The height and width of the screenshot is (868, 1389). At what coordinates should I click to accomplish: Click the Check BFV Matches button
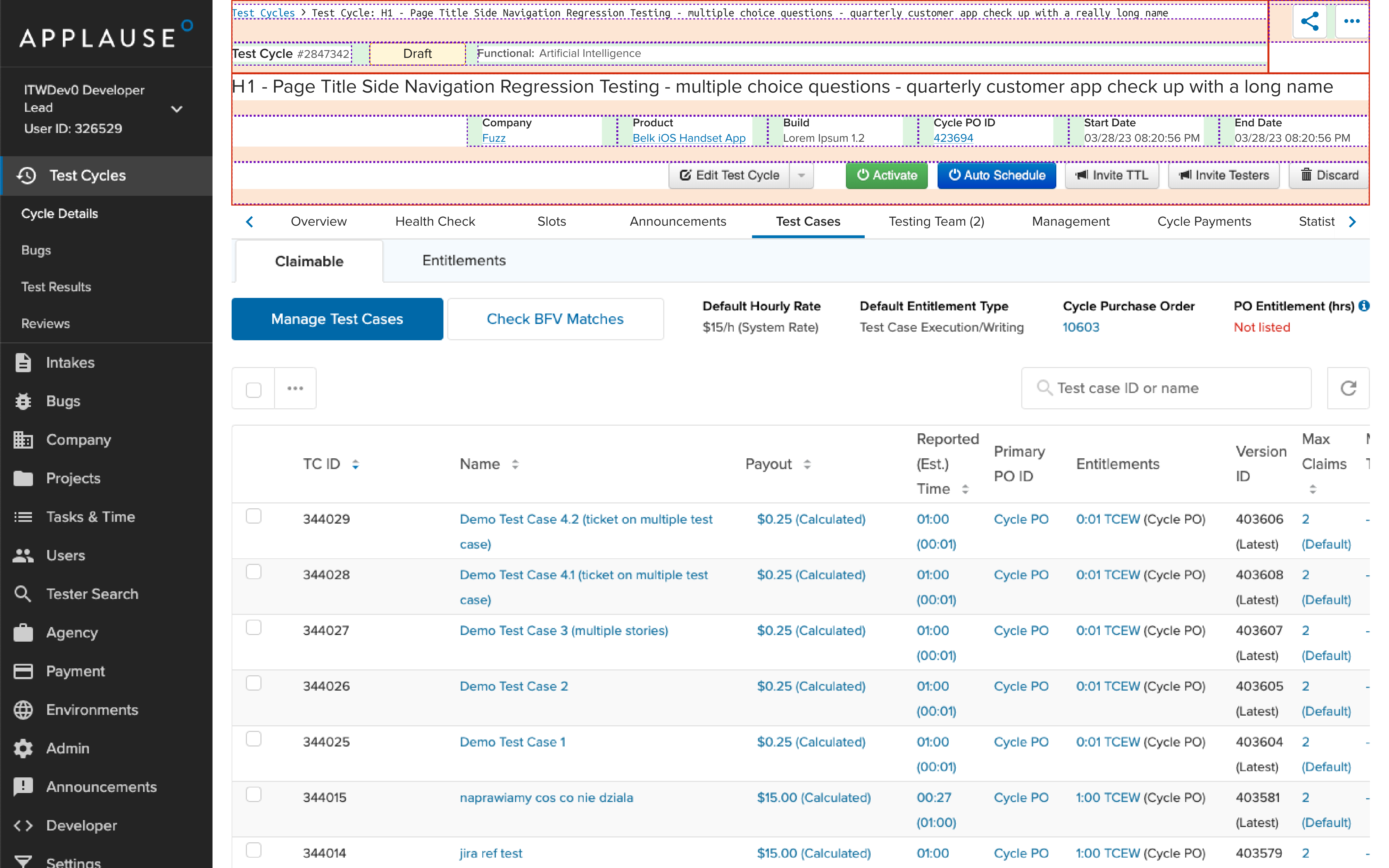point(555,319)
